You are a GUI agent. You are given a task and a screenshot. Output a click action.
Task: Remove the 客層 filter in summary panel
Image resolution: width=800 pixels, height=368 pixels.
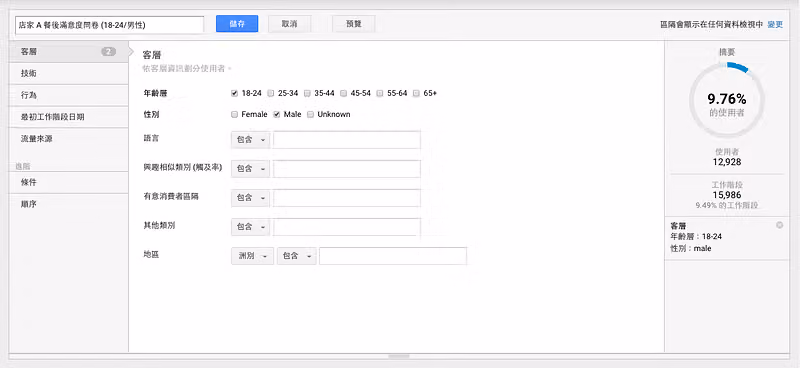point(779,225)
